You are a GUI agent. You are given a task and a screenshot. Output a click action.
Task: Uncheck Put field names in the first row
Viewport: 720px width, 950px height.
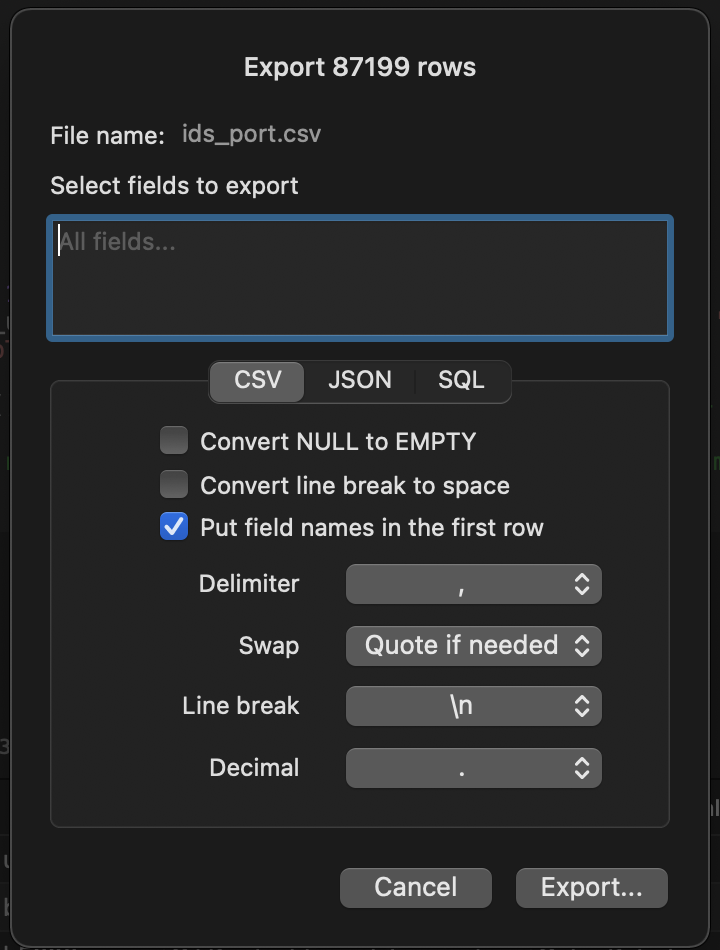(174, 526)
